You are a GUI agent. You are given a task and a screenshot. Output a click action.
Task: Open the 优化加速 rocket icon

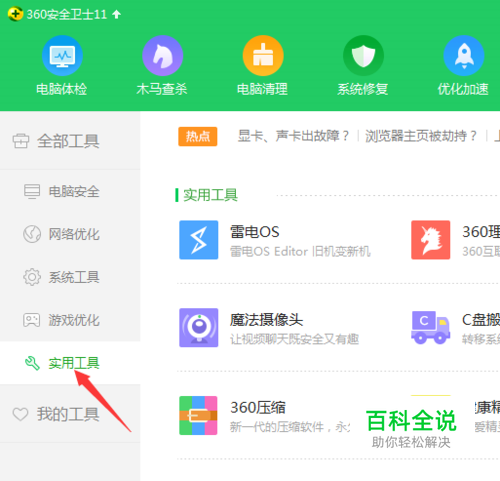pos(464,55)
